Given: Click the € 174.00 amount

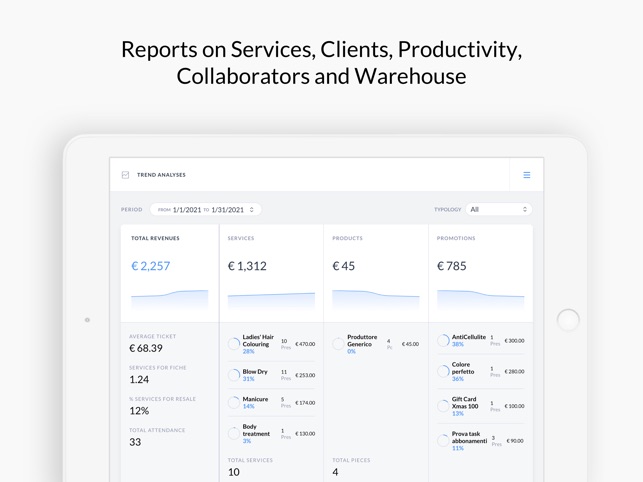Looking at the screenshot, I should tap(305, 403).
